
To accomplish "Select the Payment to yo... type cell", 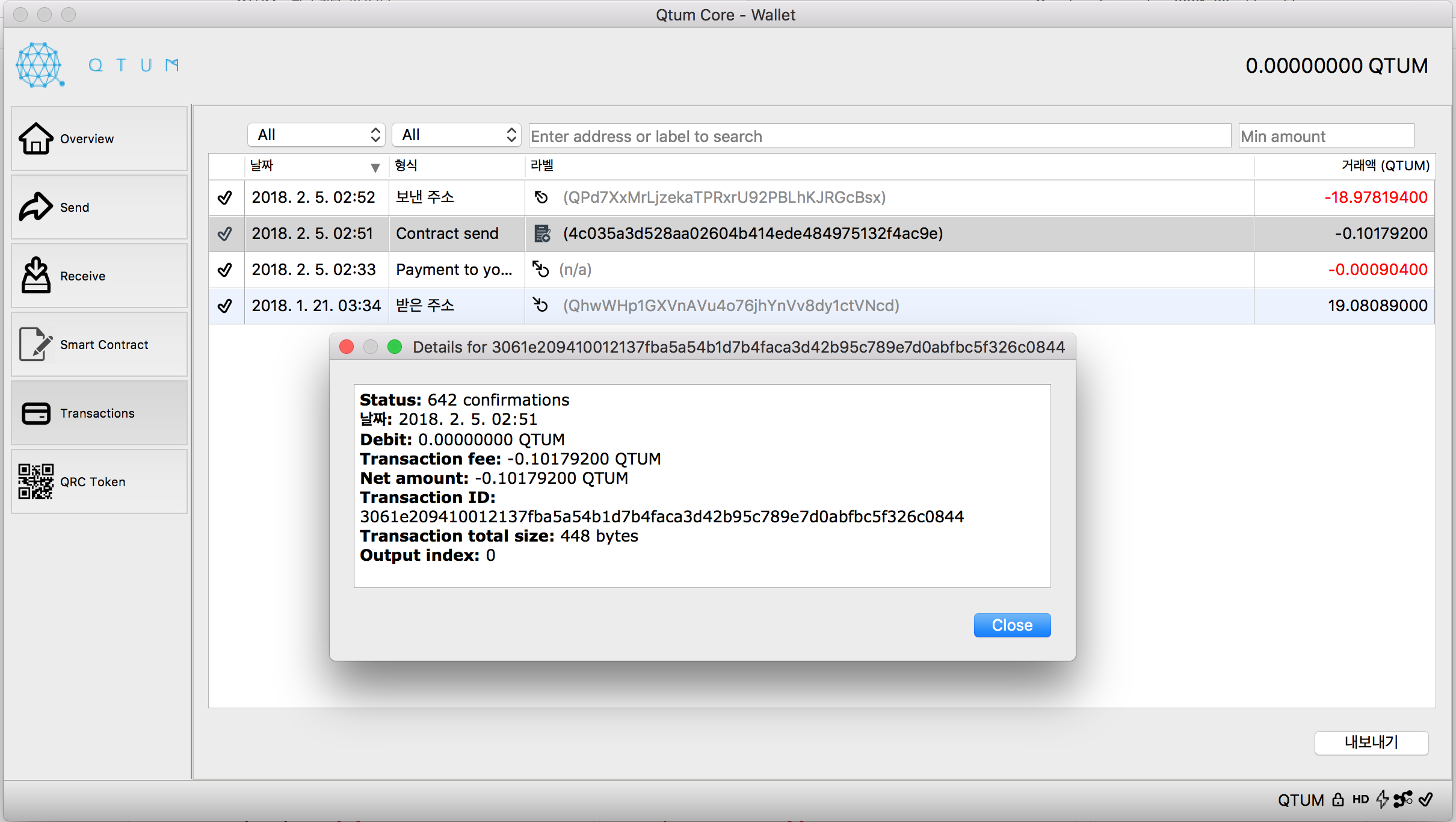I will pos(457,270).
